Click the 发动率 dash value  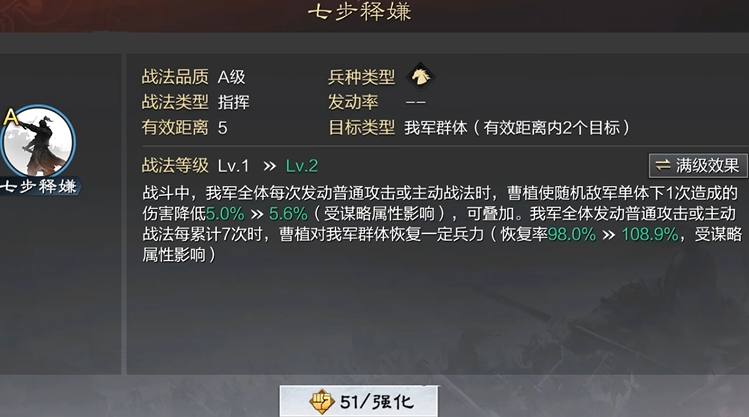click(x=415, y=102)
